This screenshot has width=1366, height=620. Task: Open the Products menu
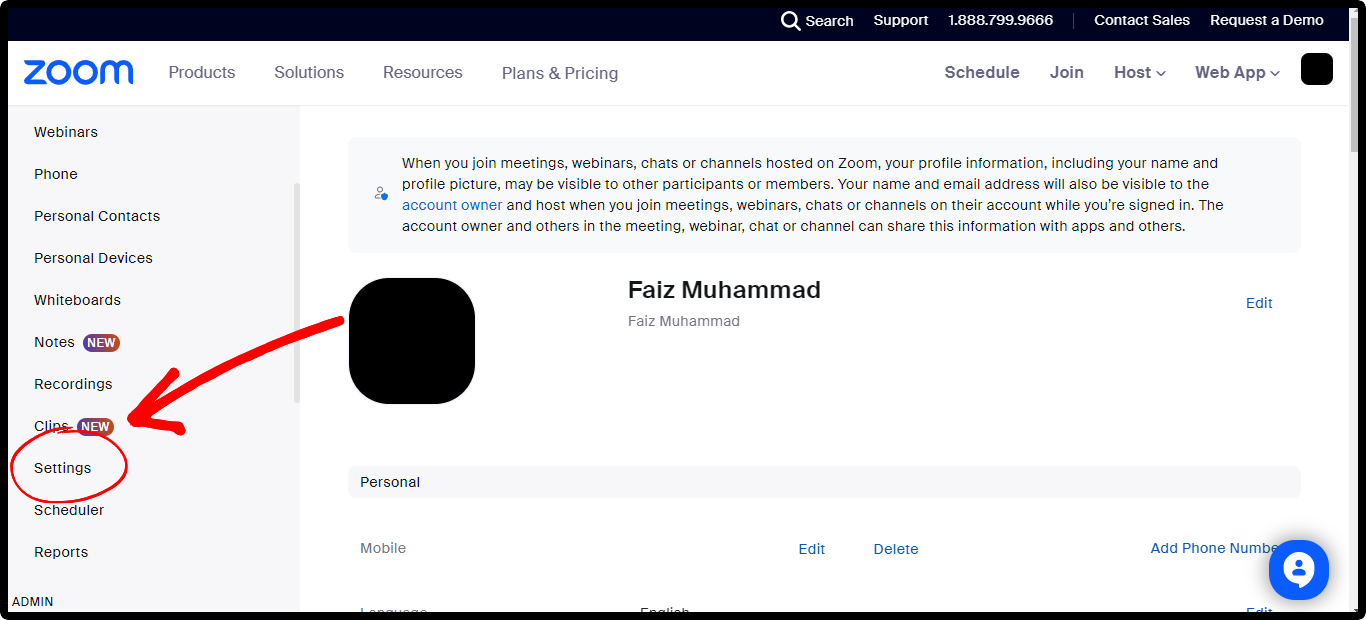(202, 72)
